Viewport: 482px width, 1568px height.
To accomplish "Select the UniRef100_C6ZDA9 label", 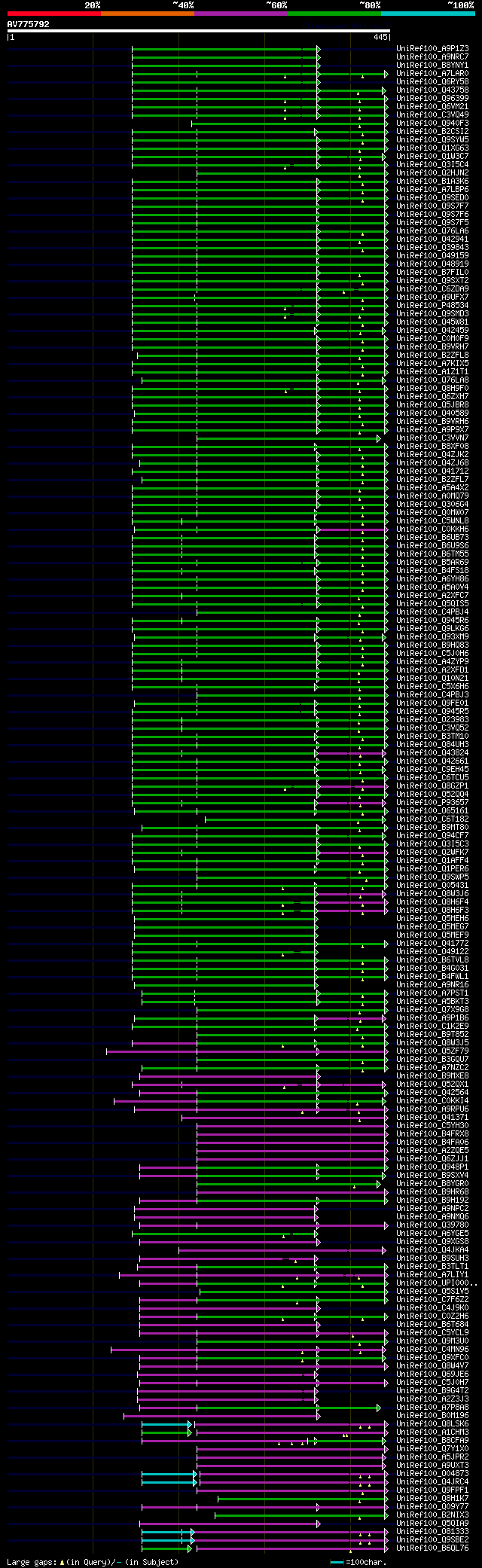I will (432, 288).
